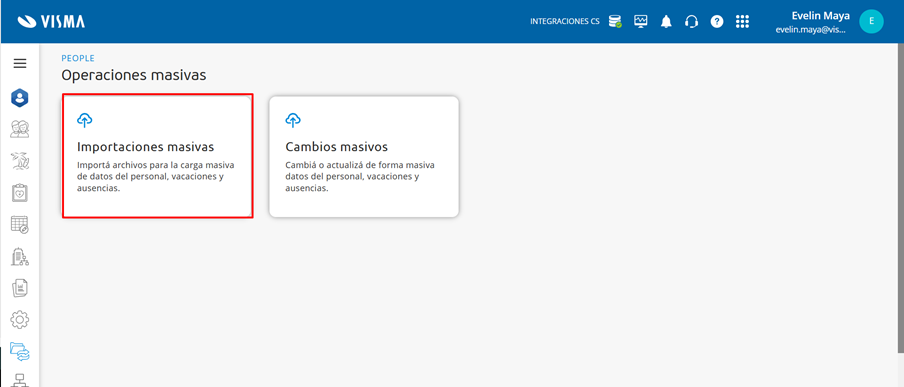Screen dimensions: 904x387
Task: Click the database status icon
Action: 615,22
